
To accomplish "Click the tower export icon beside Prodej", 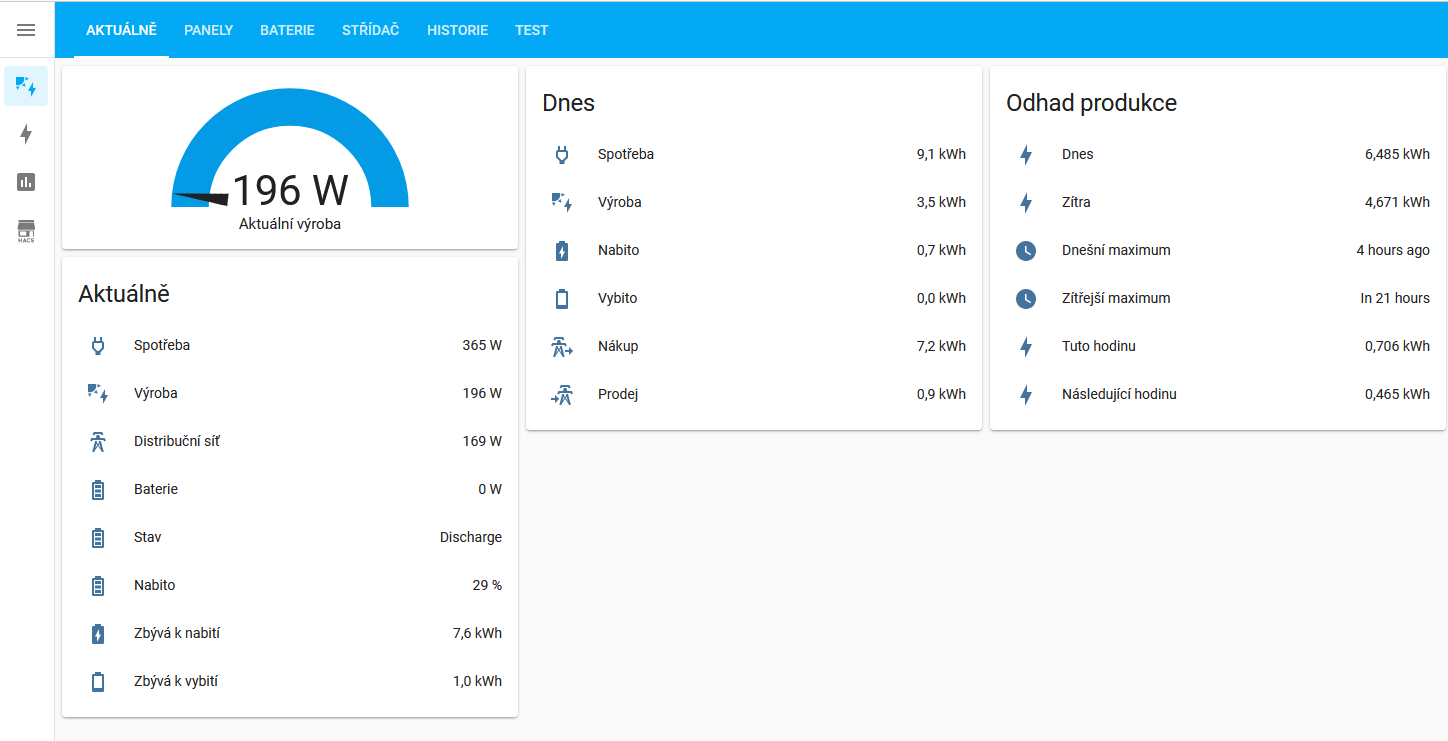I will (562, 394).
